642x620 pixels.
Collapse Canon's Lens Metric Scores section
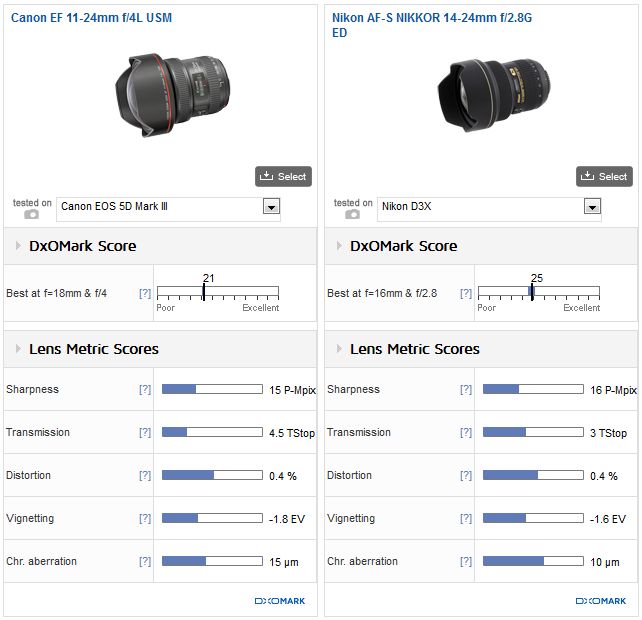18,349
